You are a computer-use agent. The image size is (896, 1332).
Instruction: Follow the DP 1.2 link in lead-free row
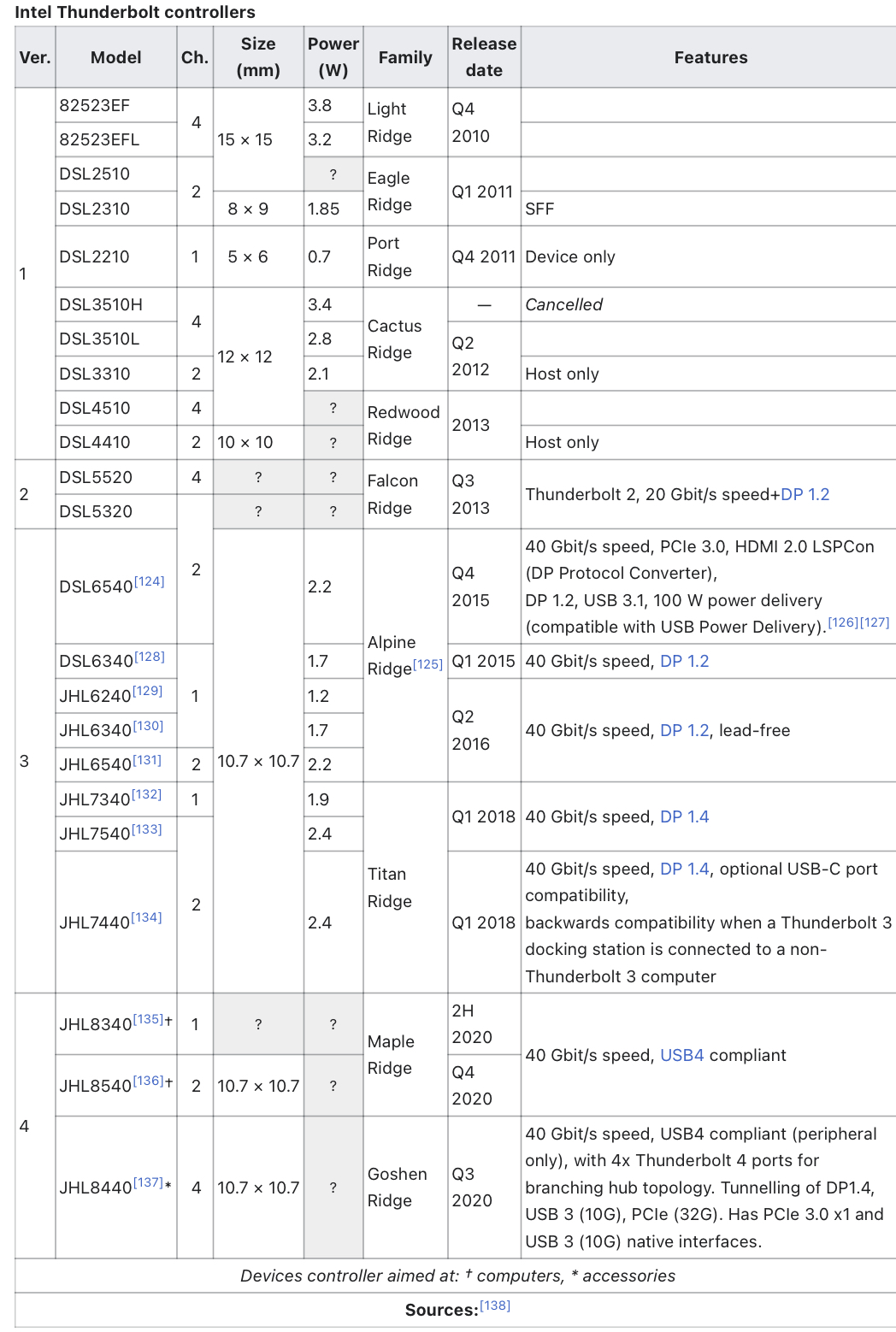(685, 730)
